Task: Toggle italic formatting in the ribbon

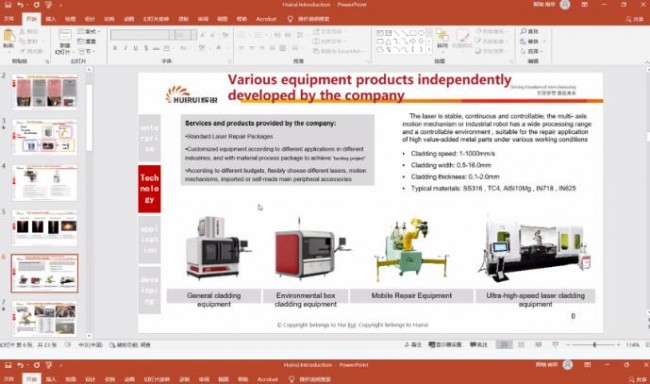Action: [x=125, y=48]
